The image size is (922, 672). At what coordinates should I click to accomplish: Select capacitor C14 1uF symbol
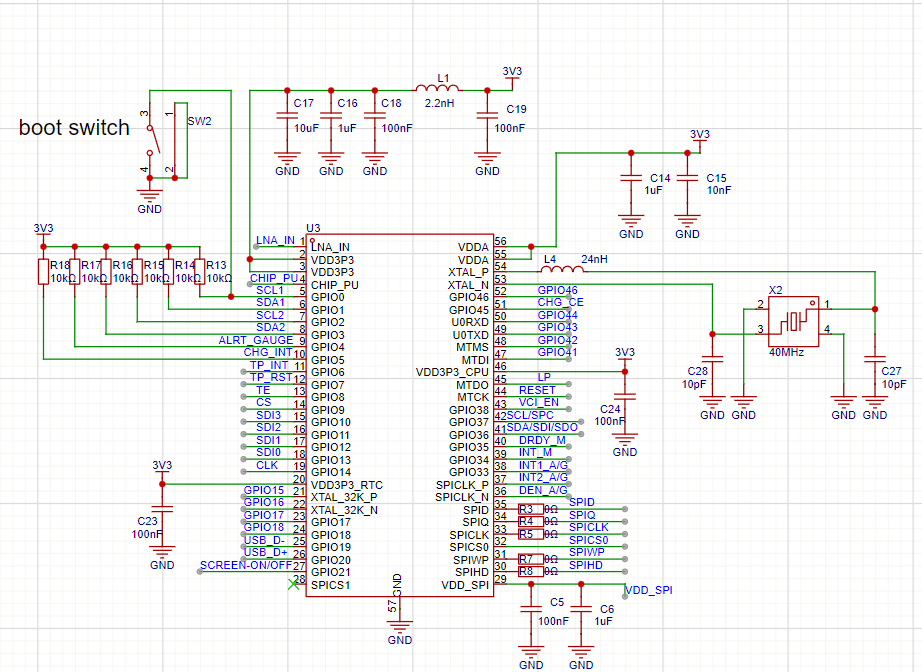[x=631, y=178]
